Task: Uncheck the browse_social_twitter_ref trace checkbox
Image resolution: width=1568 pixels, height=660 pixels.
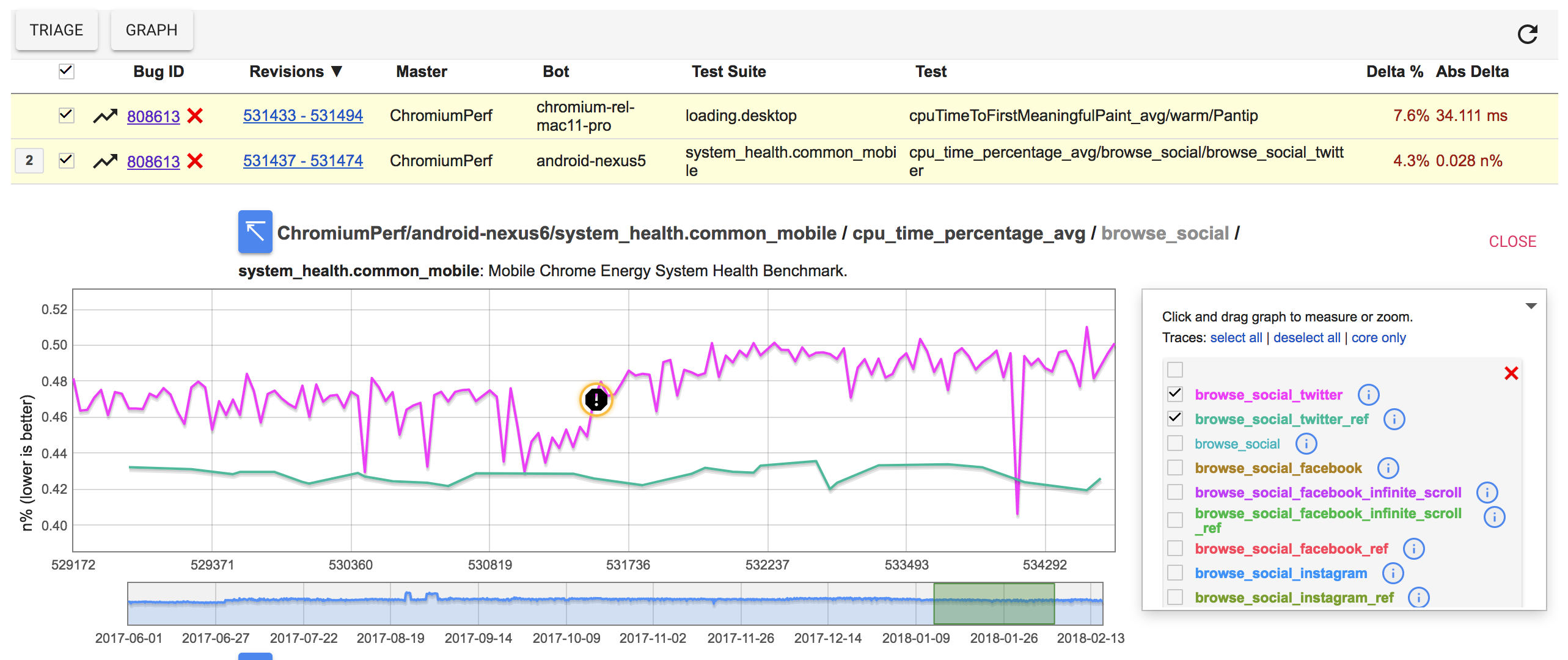Action: pyautogui.click(x=1174, y=419)
